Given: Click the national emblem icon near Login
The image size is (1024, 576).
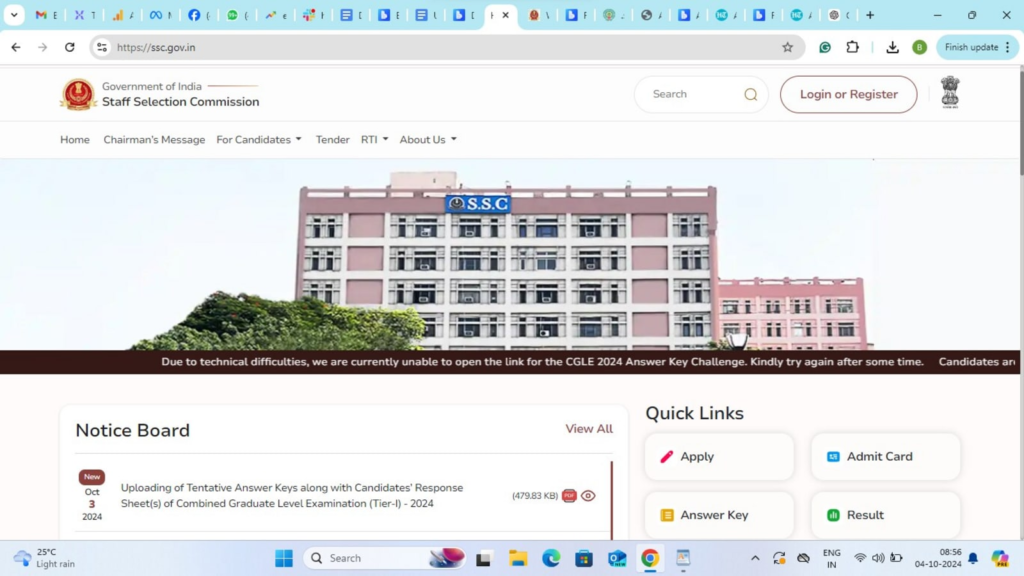Looking at the screenshot, I should tap(949, 92).
